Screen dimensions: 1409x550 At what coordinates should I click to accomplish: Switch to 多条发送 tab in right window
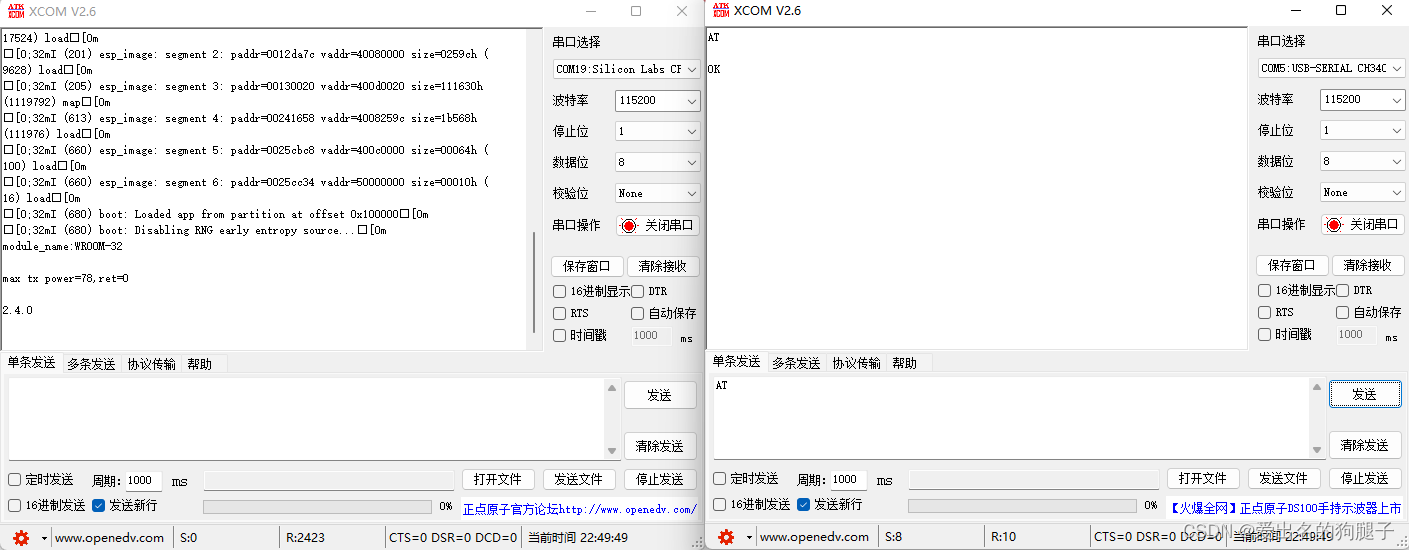(x=796, y=363)
